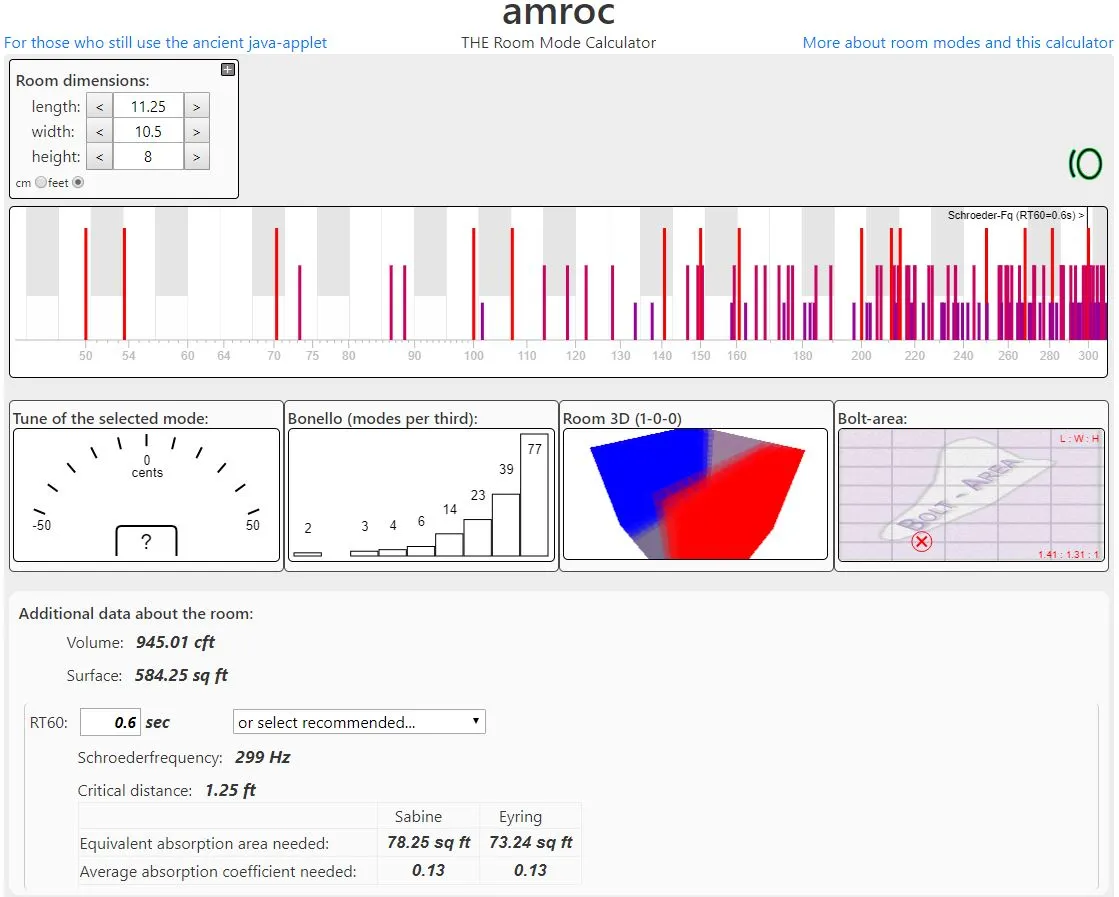This screenshot has width=1119, height=897.
Task: Select the feet unit radio button
Action: click(x=78, y=183)
